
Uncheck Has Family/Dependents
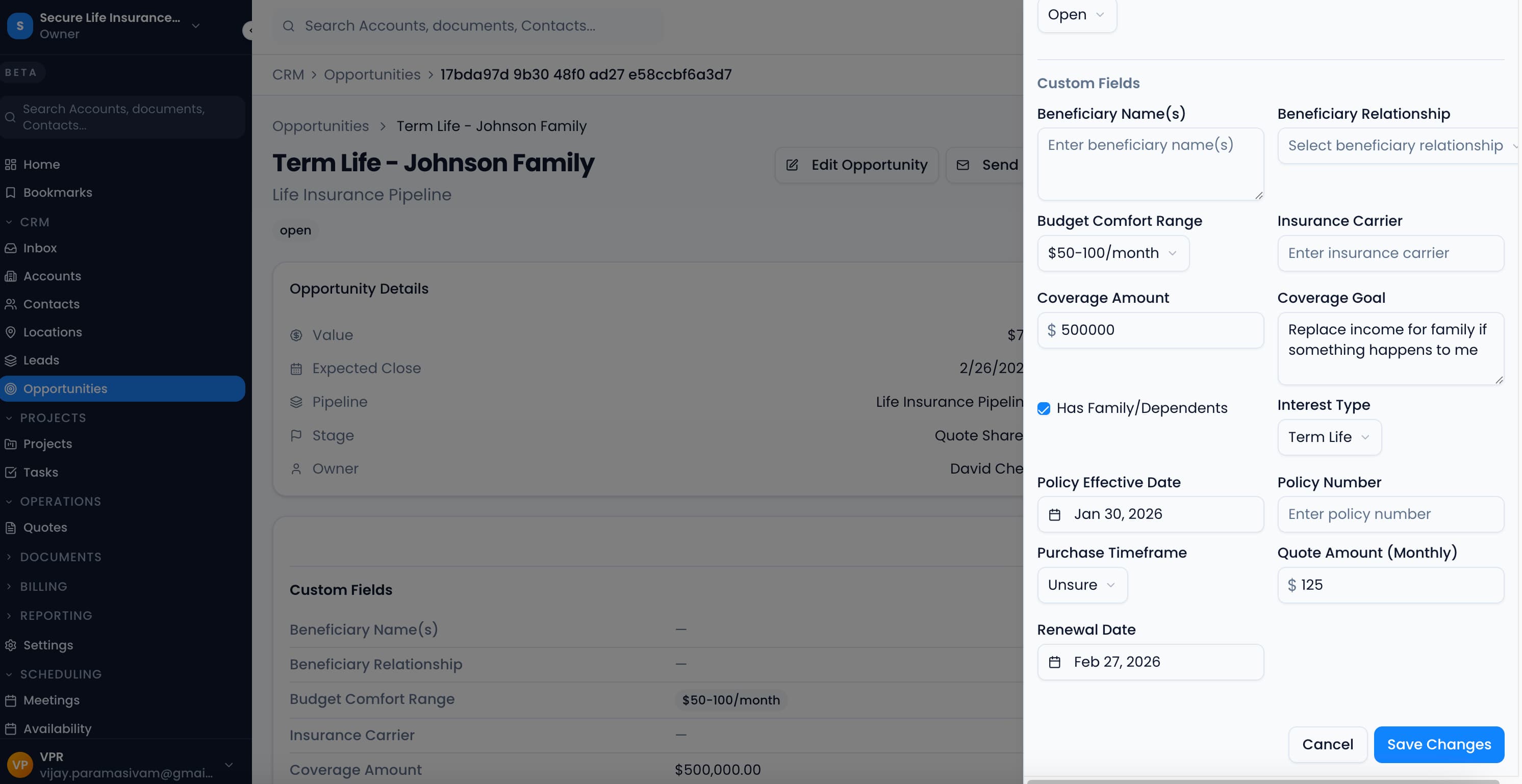tap(1044, 408)
